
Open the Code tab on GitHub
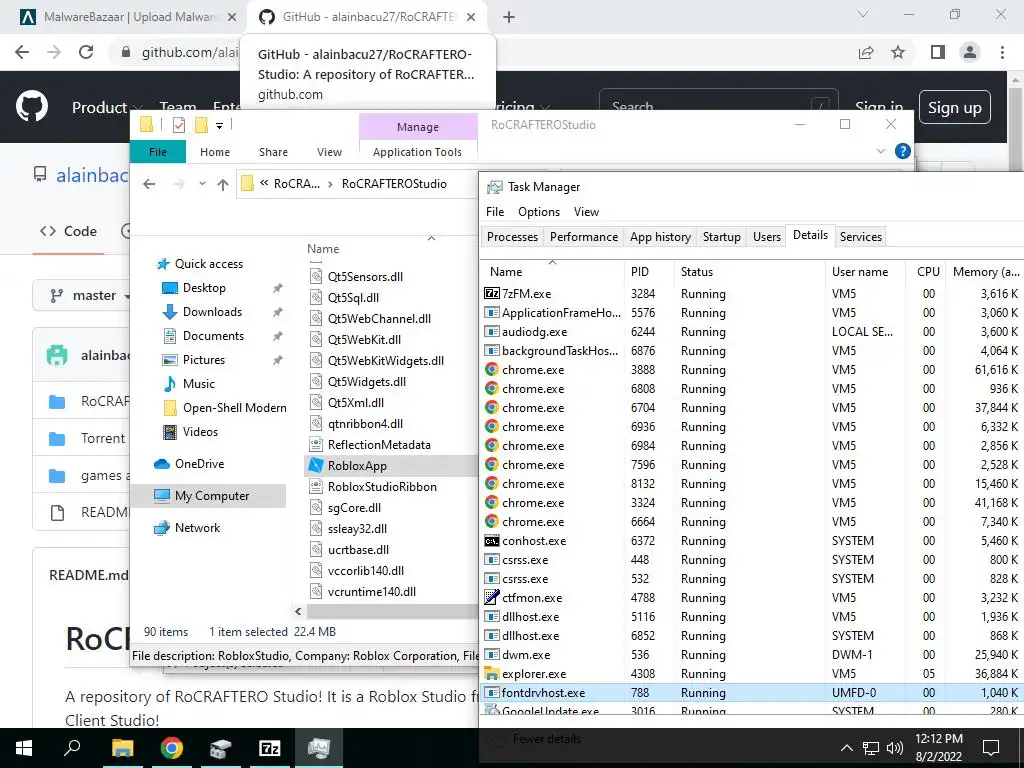pos(69,231)
